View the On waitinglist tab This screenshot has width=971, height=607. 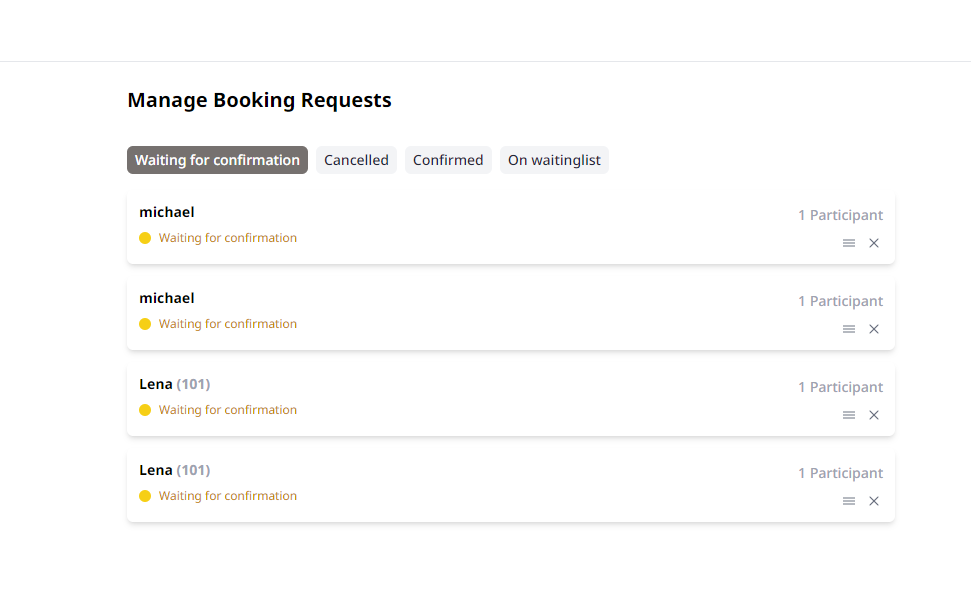click(554, 160)
